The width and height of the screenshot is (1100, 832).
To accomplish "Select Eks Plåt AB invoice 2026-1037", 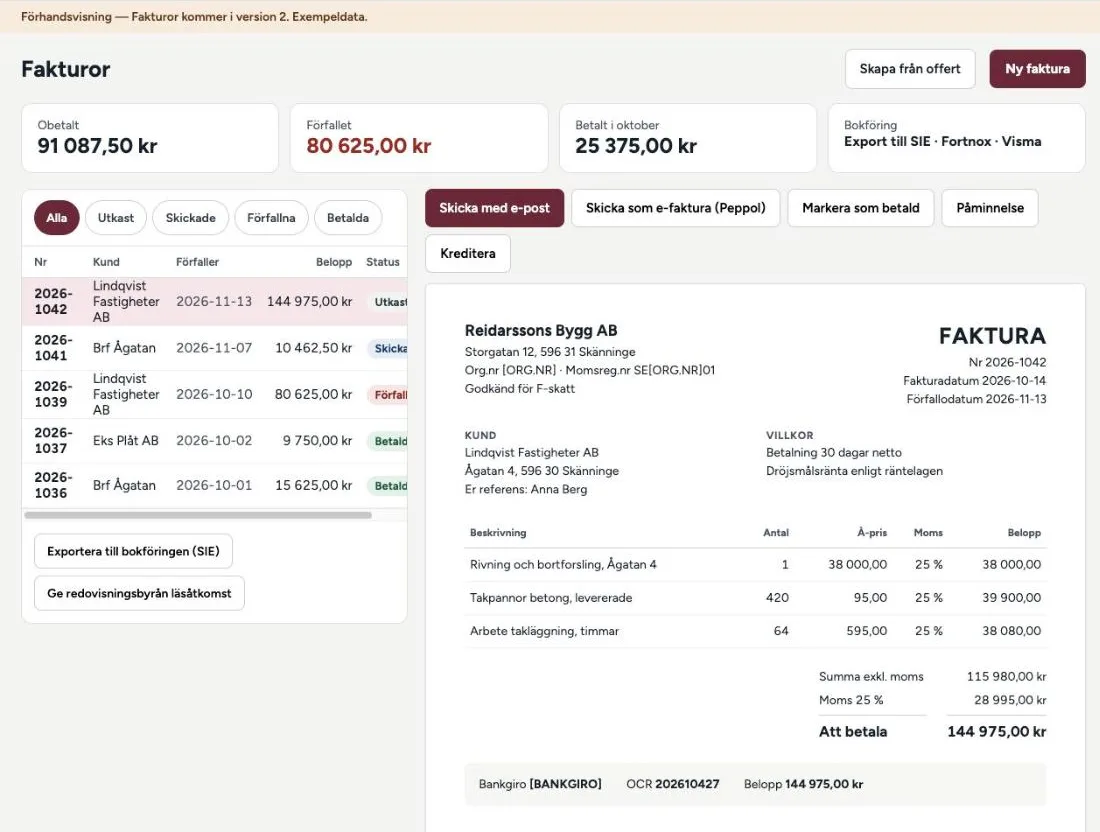I will 215,441.
